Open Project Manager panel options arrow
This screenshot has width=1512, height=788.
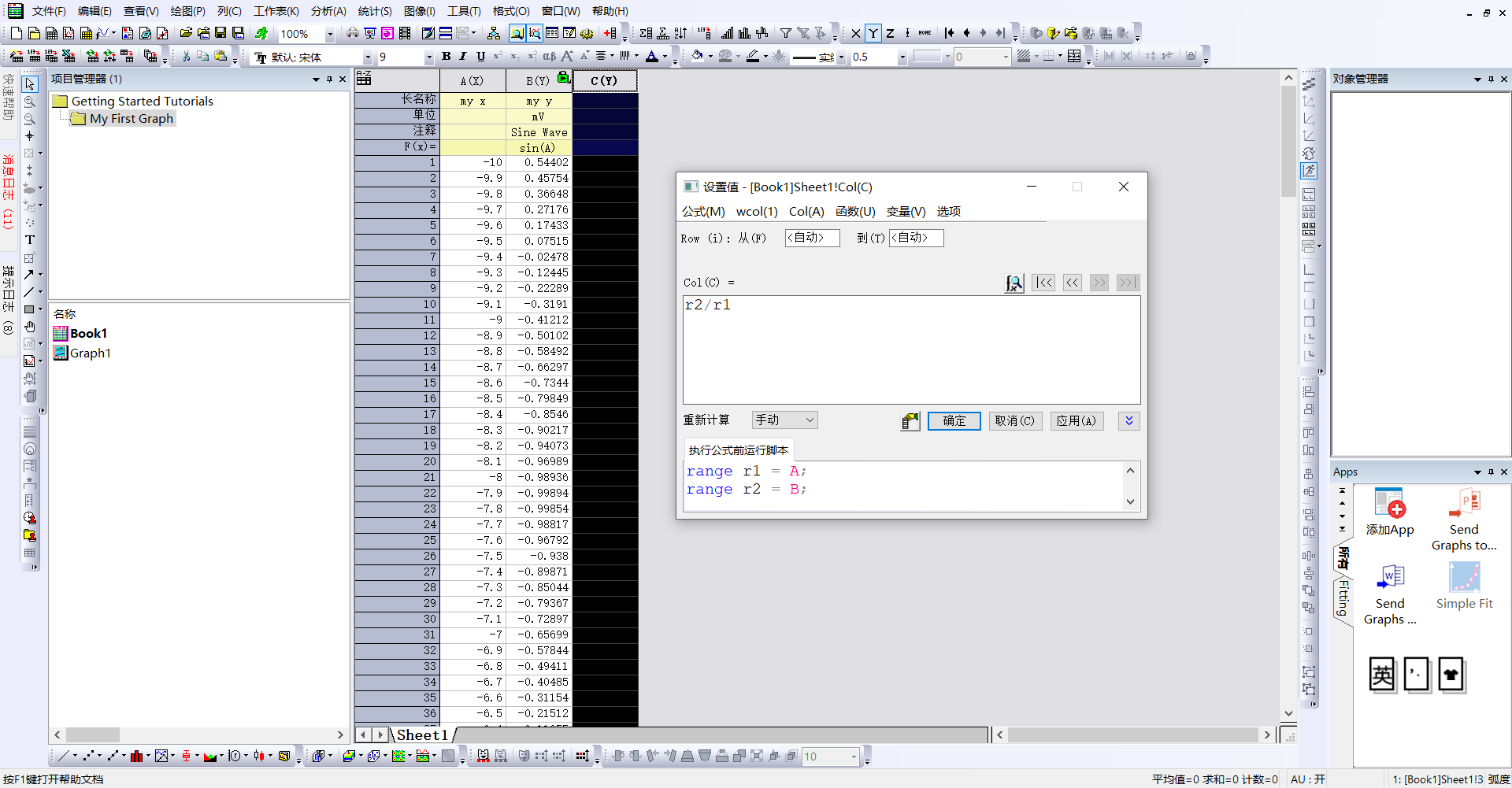coord(316,80)
